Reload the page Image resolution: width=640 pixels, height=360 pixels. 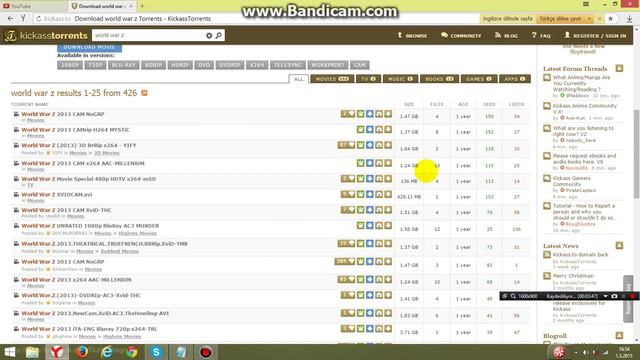pyautogui.click(x=39, y=19)
